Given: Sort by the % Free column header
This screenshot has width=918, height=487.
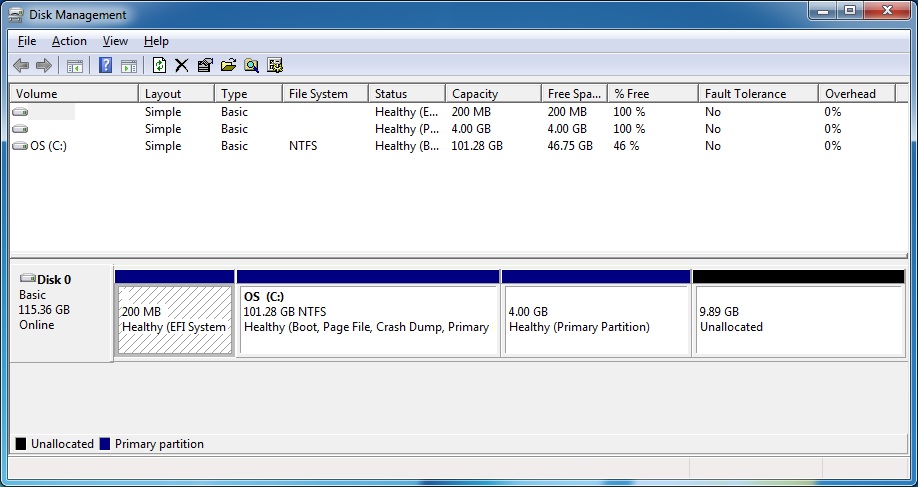Looking at the screenshot, I should [x=653, y=94].
